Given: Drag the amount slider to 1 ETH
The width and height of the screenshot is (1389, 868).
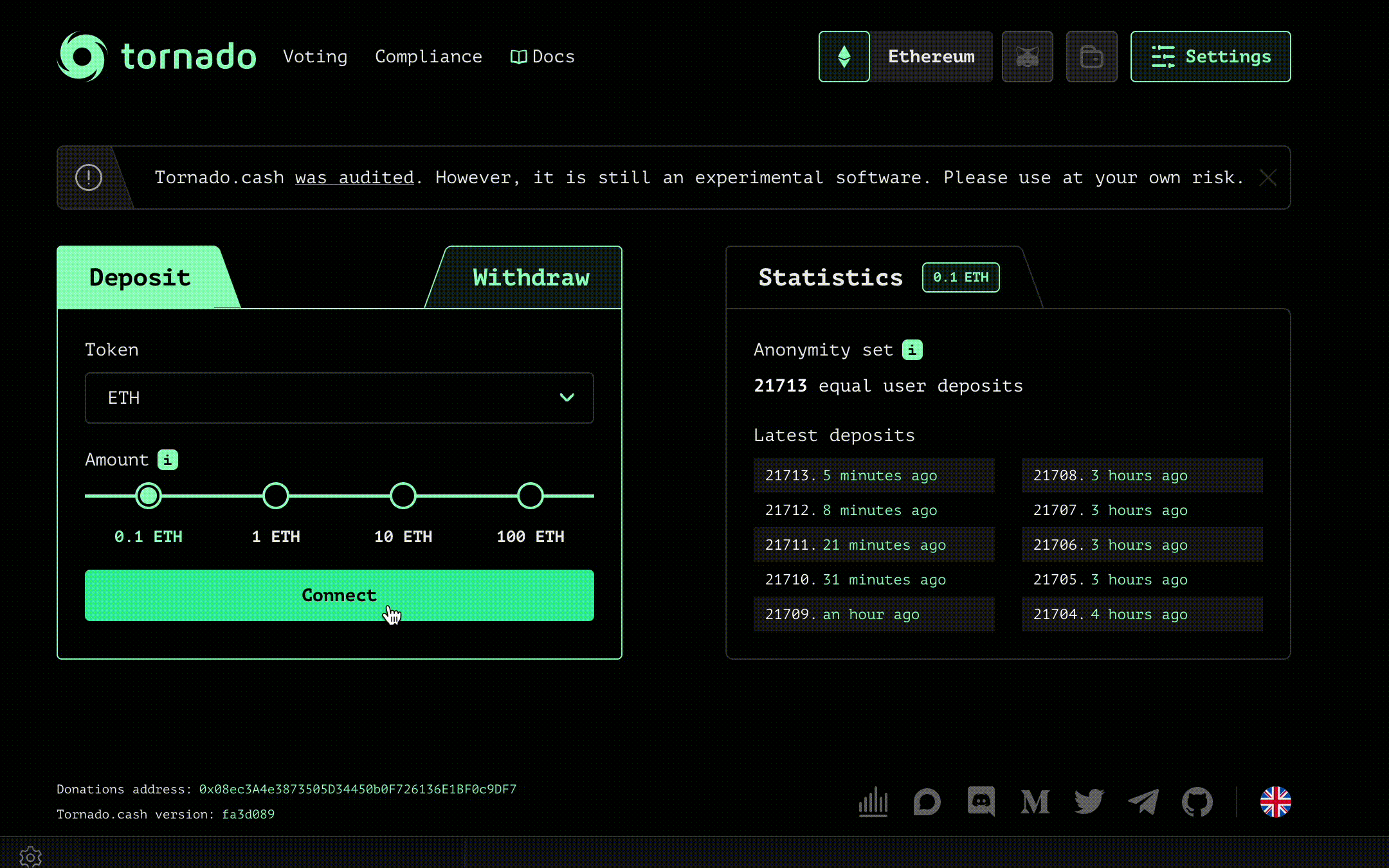Looking at the screenshot, I should pyautogui.click(x=276, y=495).
